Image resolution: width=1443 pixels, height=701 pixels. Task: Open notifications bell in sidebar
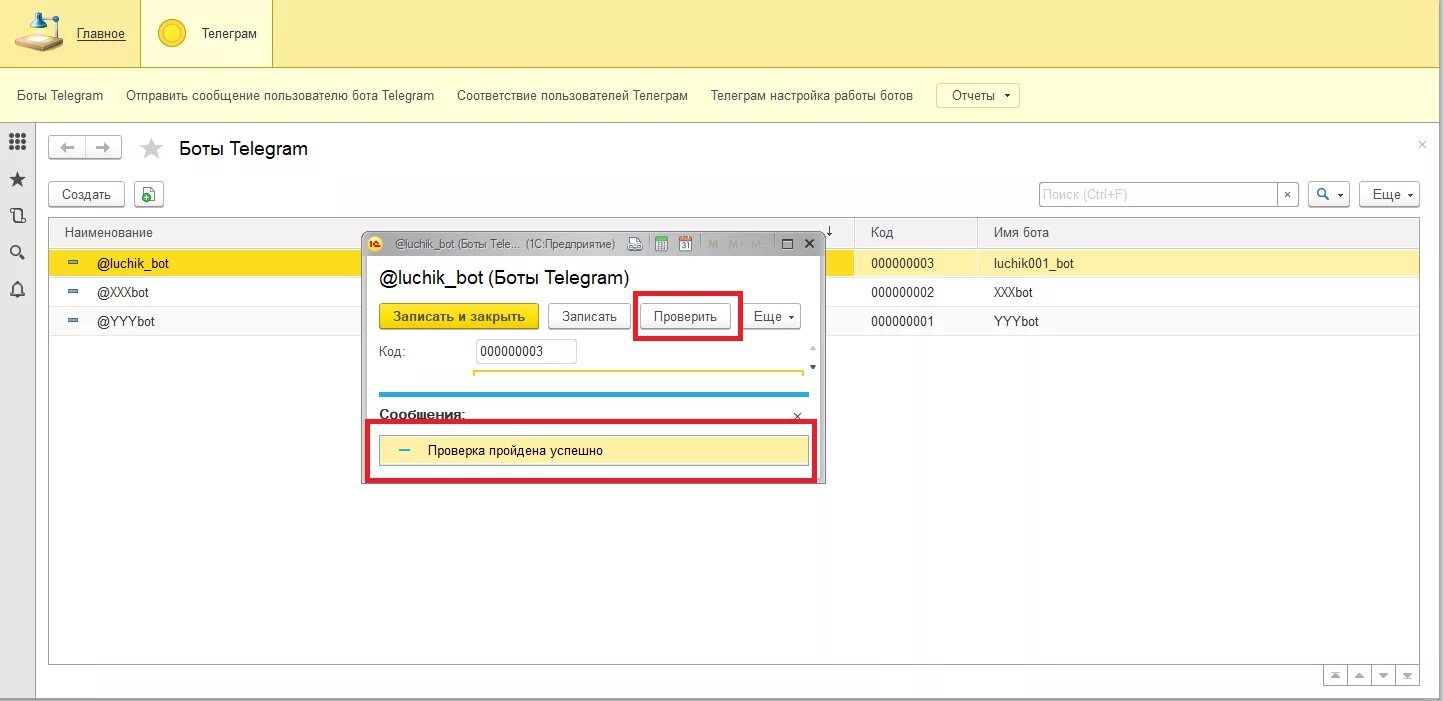pyautogui.click(x=17, y=290)
